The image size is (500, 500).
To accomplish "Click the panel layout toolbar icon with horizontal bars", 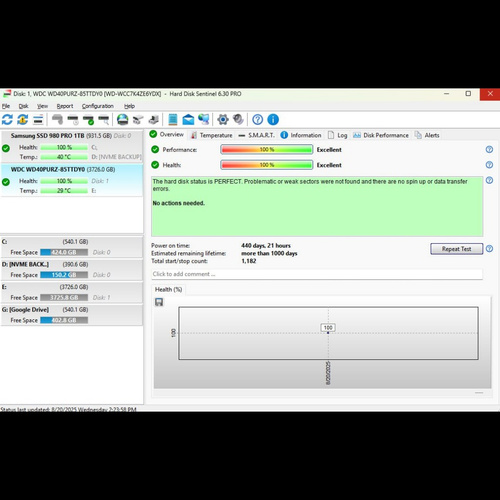I will tap(38, 119).
